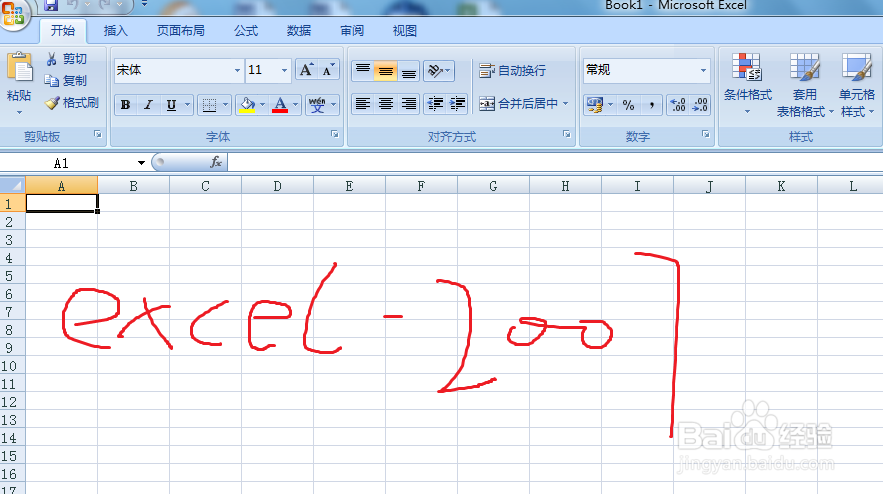Select the column D header
The width and height of the screenshot is (883, 494).
[278, 186]
